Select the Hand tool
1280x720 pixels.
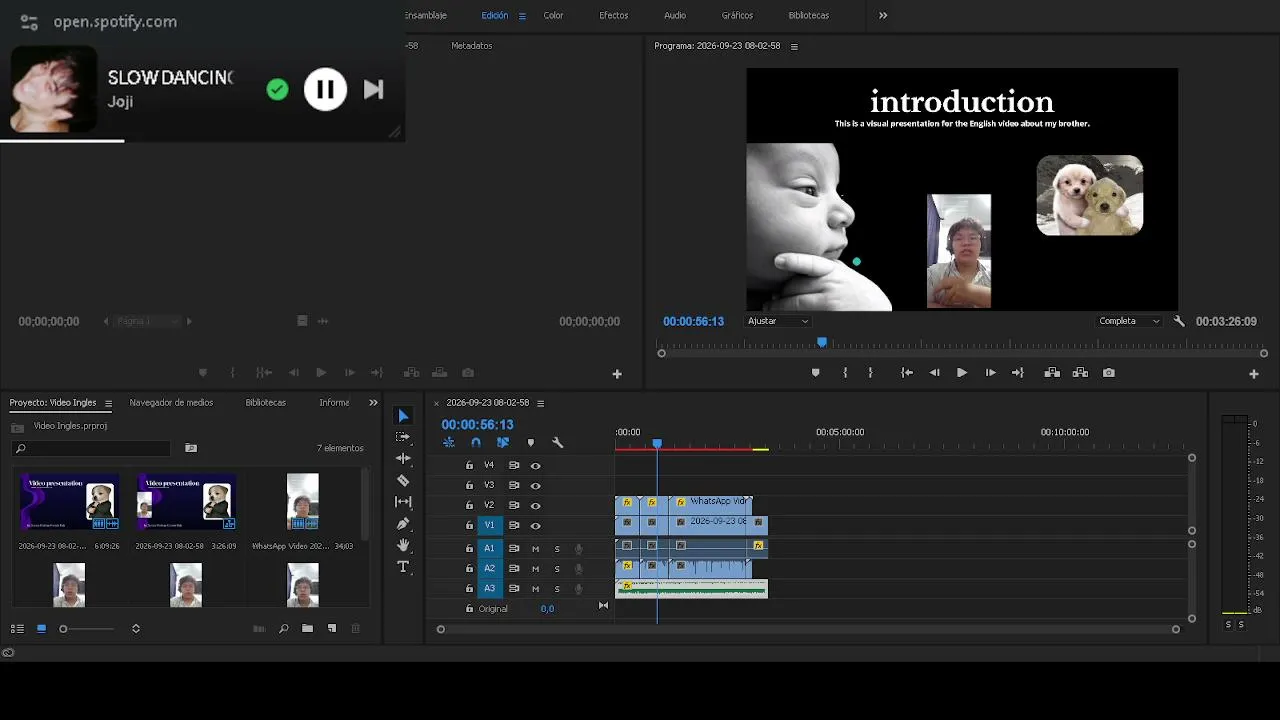click(403, 545)
